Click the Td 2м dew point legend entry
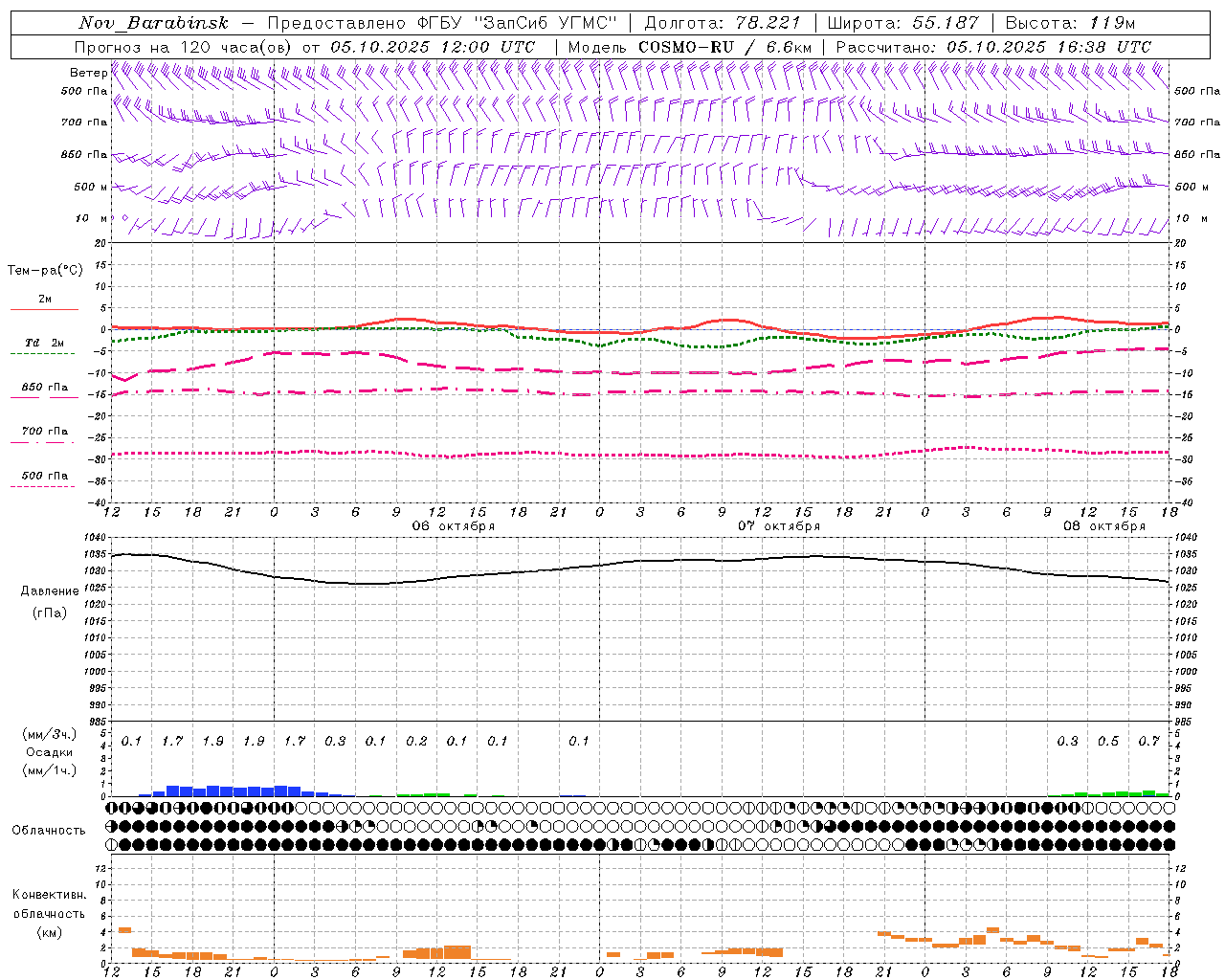The image size is (1225, 980). (44, 343)
